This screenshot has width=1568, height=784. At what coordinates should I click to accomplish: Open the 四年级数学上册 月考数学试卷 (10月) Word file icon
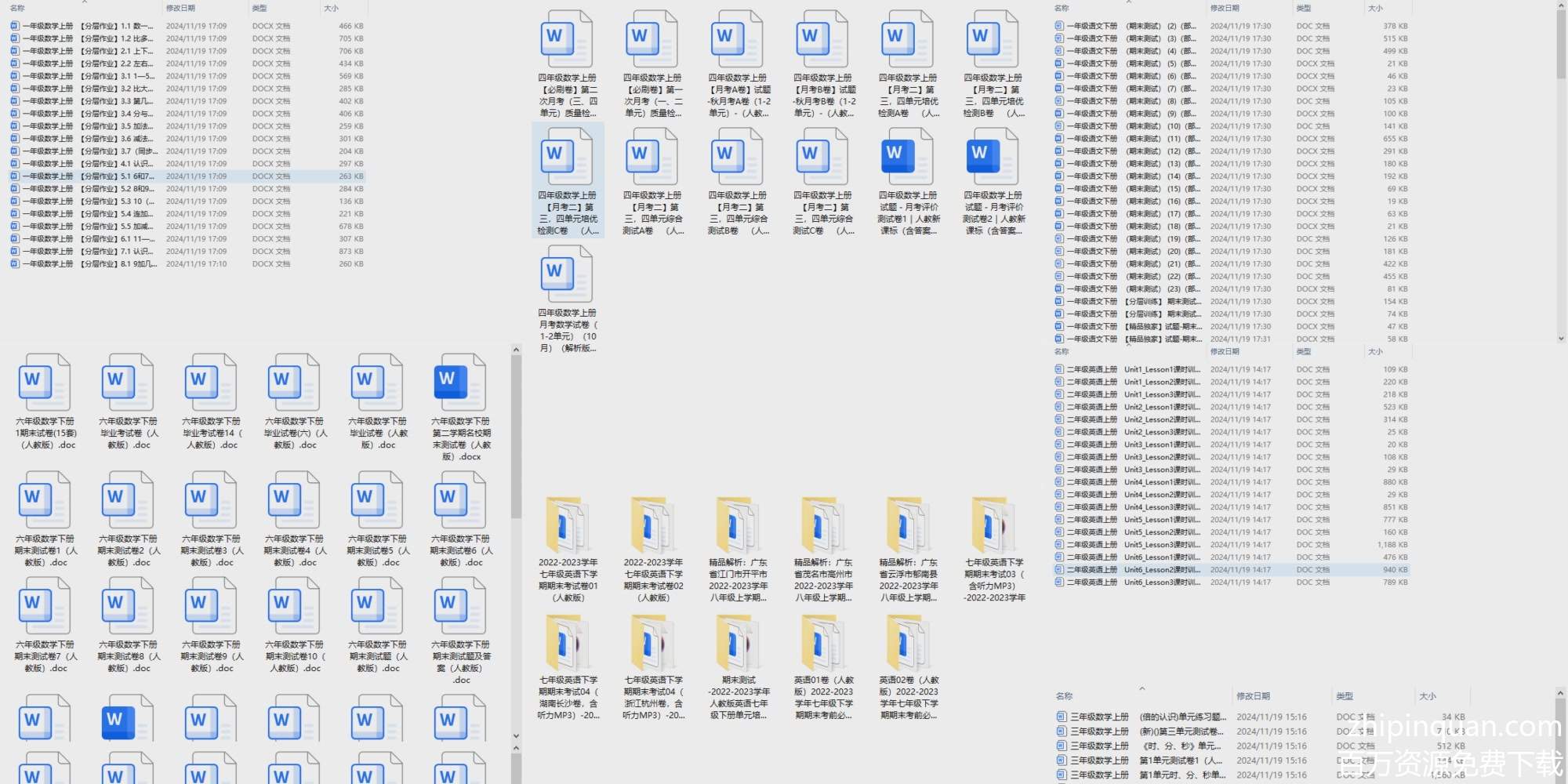(566, 274)
